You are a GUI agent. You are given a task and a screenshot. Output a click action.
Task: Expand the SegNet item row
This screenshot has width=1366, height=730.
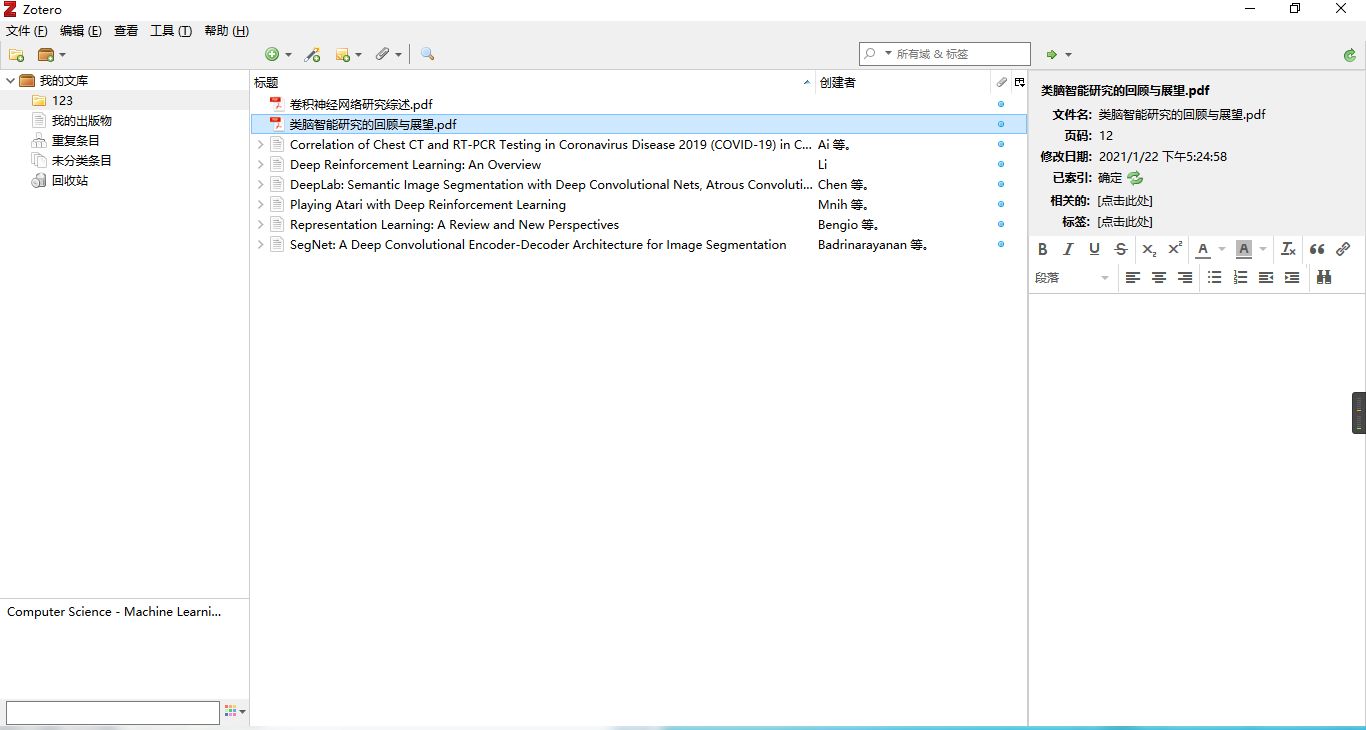coord(260,245)
